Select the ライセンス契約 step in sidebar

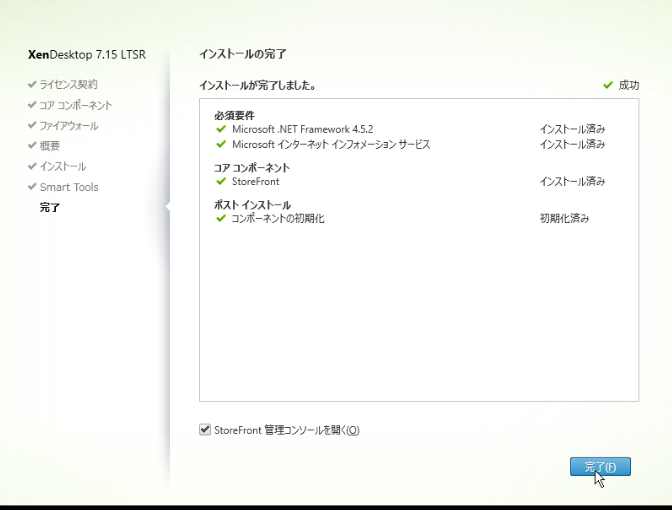69,84
